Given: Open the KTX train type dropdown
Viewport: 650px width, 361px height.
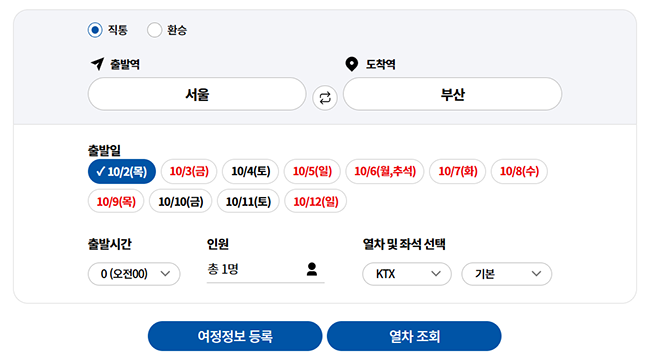Looking at the screenshot, I should tap(407, 274).
